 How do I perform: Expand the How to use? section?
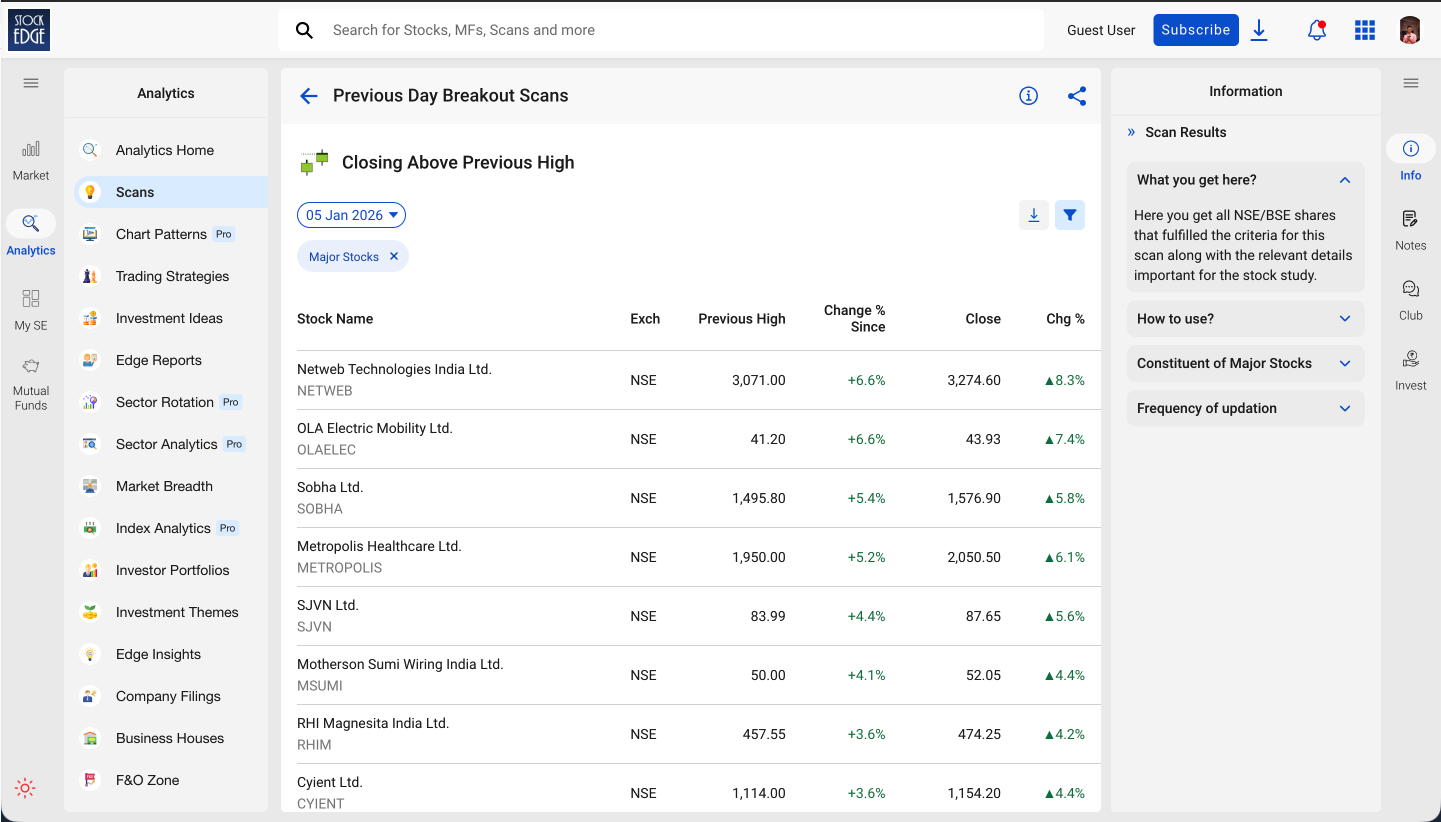[x=1245, y=319]
